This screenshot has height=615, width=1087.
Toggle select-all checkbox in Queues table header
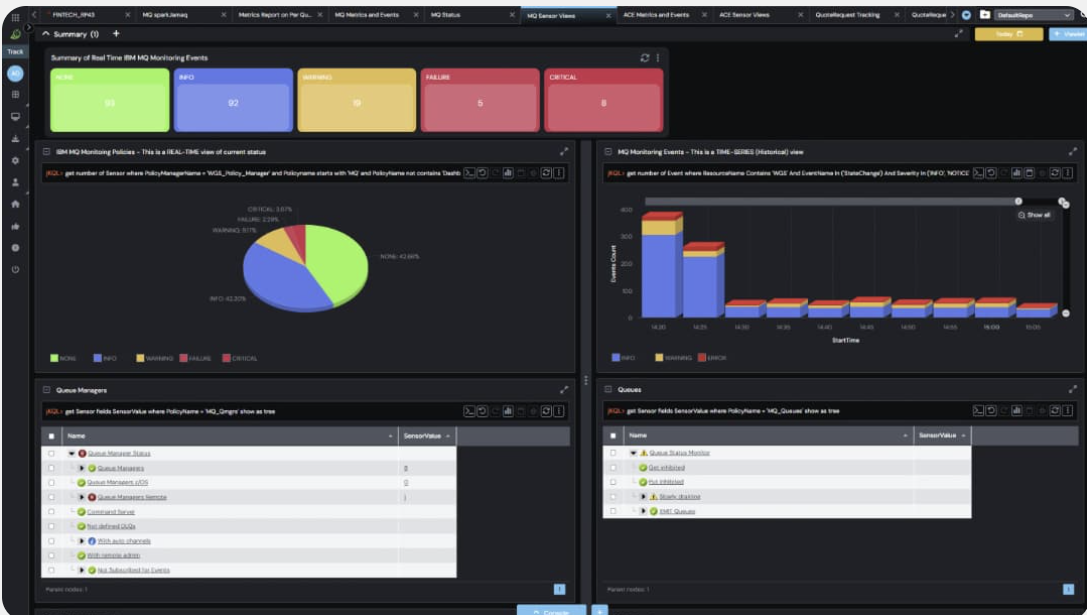[x=613, y=436]
